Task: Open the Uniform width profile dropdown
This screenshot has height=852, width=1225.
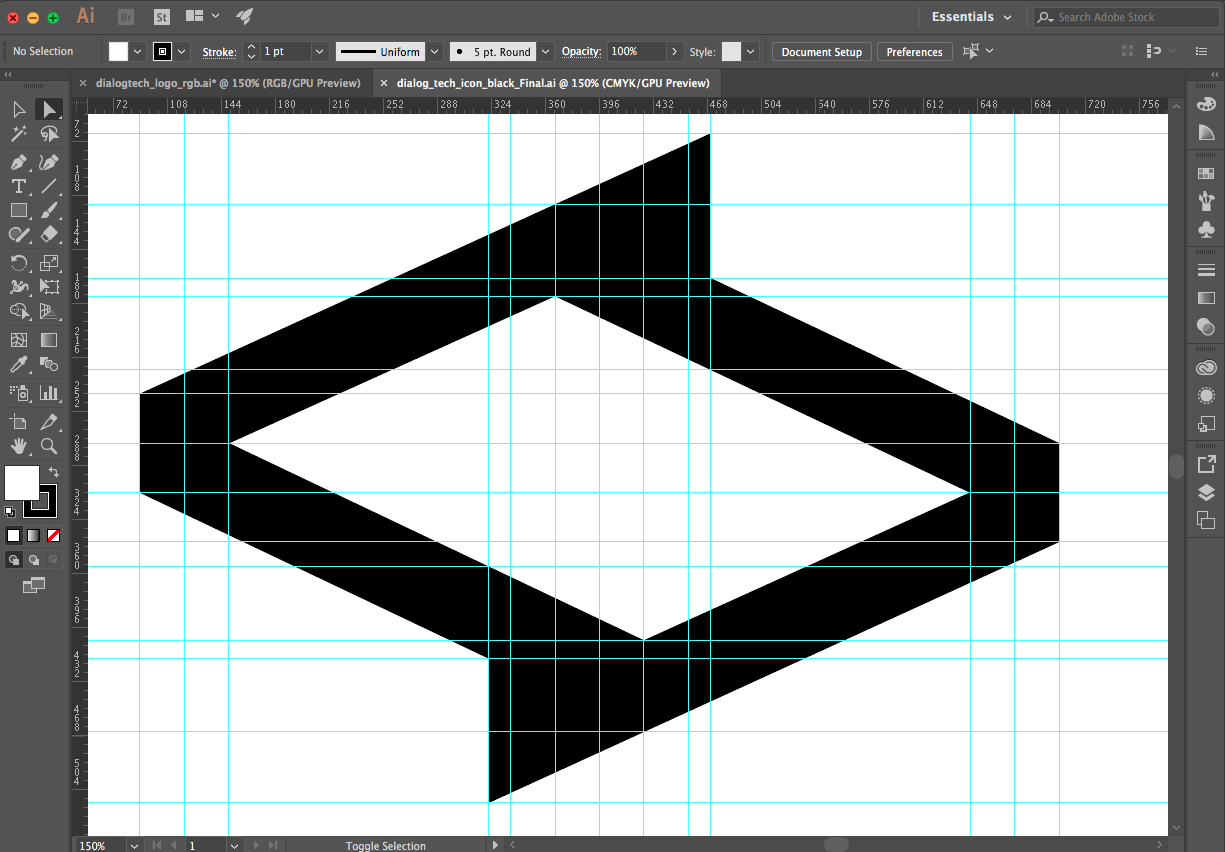Action: pos(434,51)
